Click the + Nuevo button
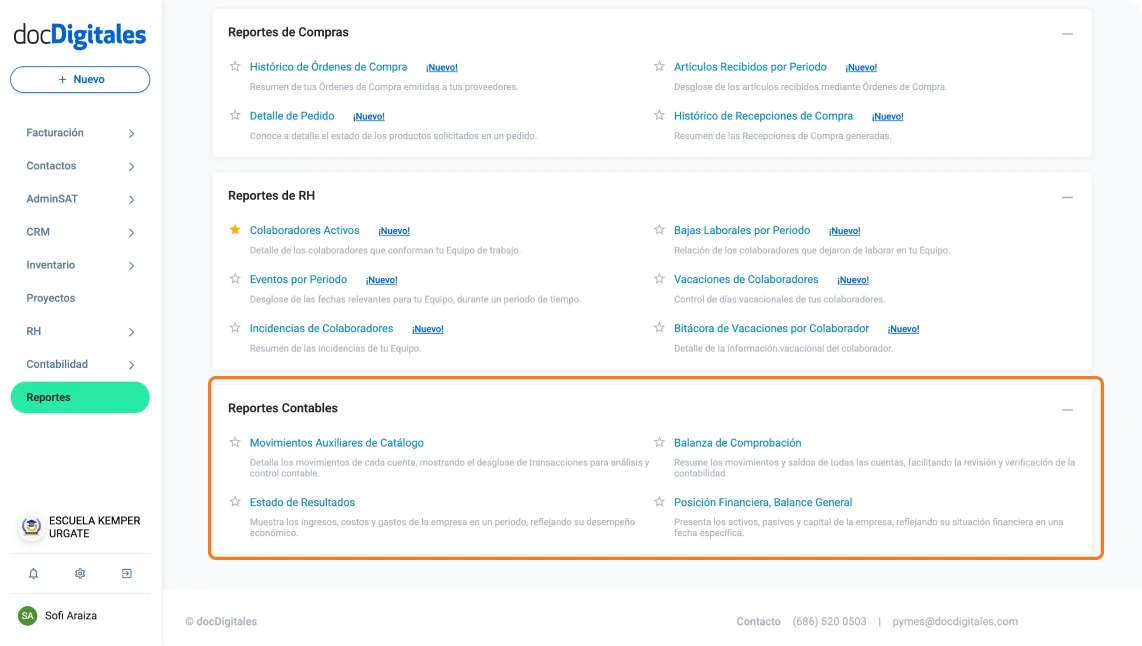The image size is (1142, 646). (79, 79)
